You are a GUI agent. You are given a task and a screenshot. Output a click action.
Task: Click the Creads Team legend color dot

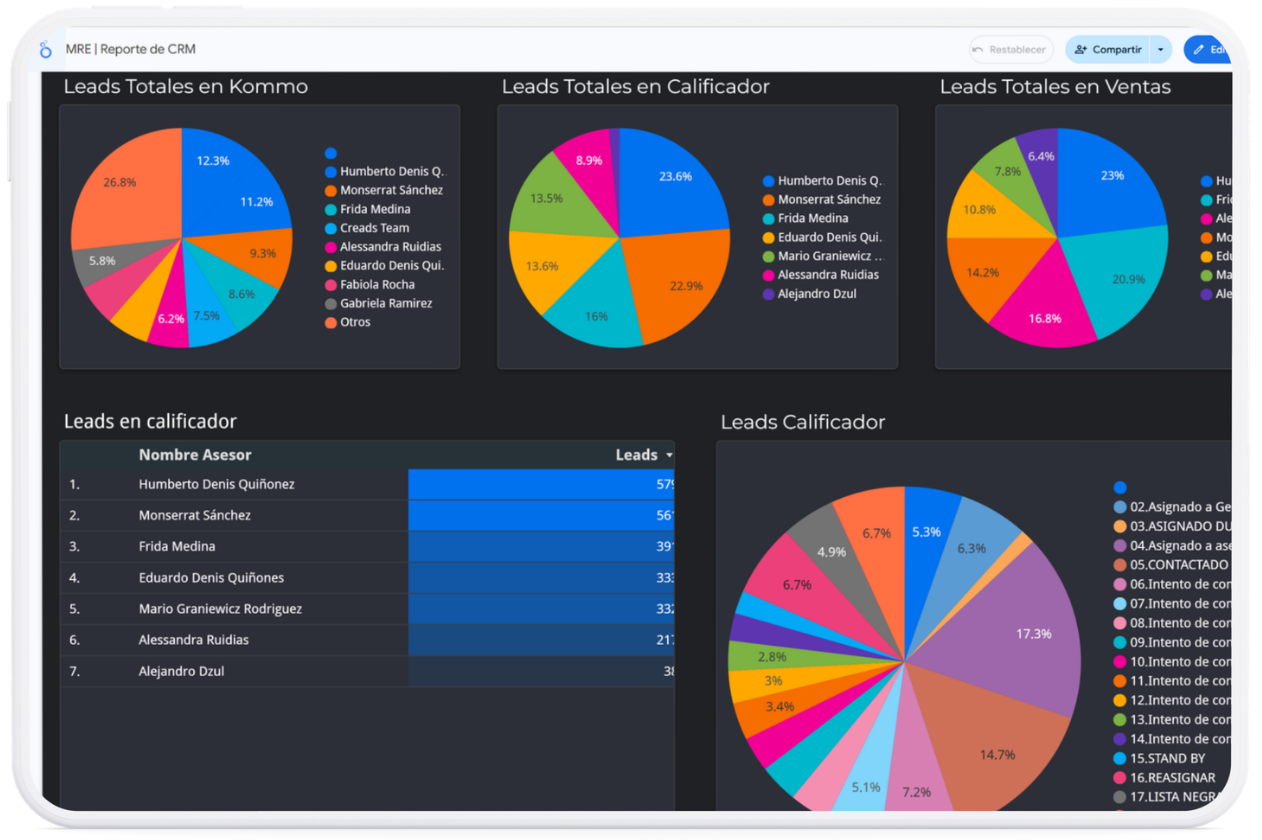coord(330,229)
